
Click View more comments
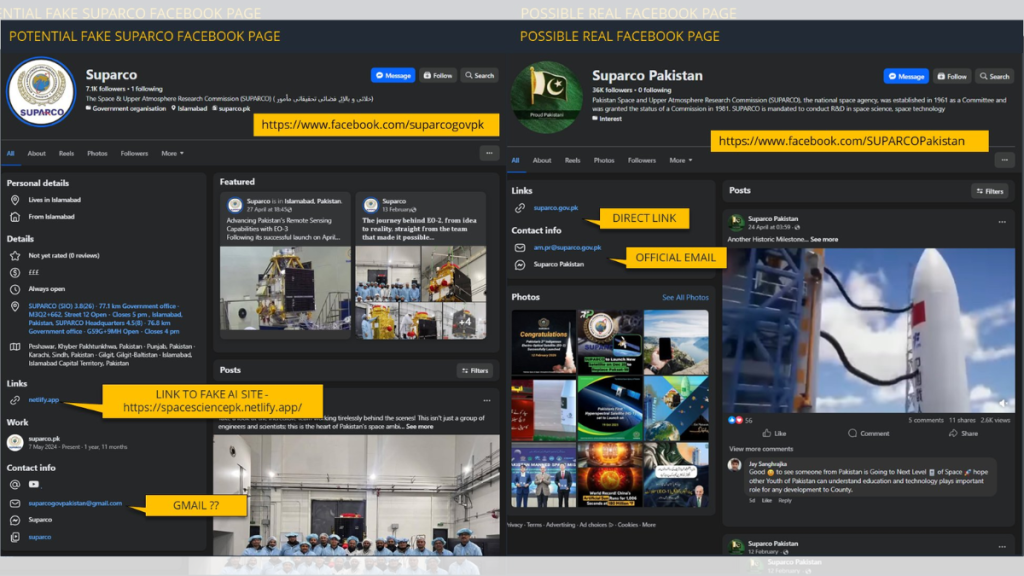(x=761, y=449)
